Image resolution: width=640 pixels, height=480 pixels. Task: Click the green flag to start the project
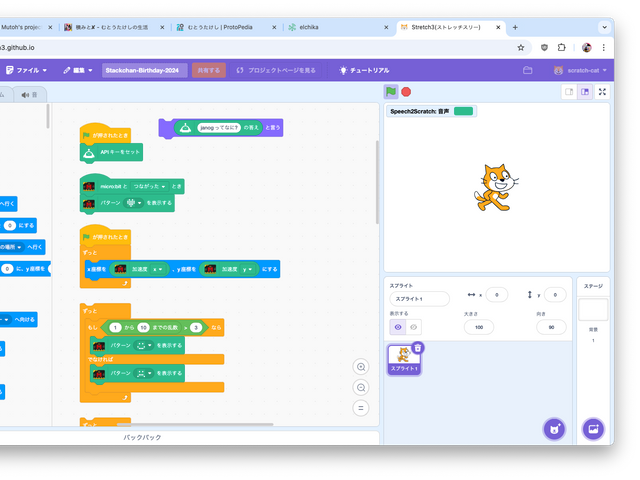click(x=391, y=91)
